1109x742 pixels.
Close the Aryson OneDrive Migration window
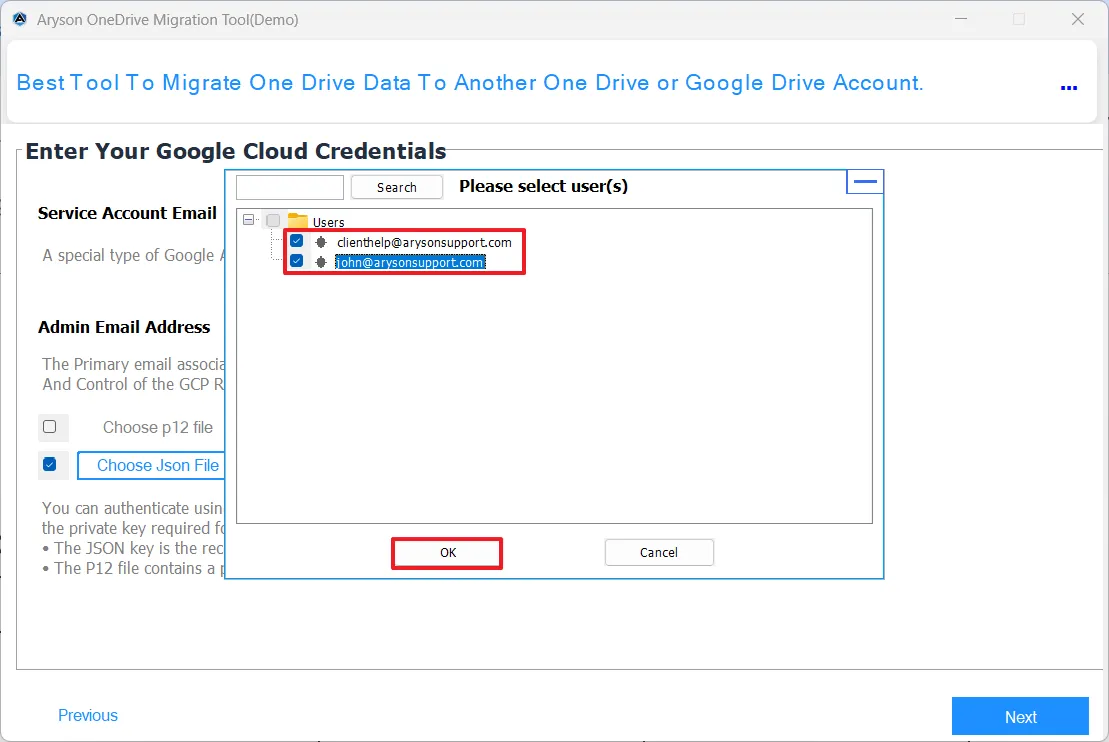tap(1077, 19)
